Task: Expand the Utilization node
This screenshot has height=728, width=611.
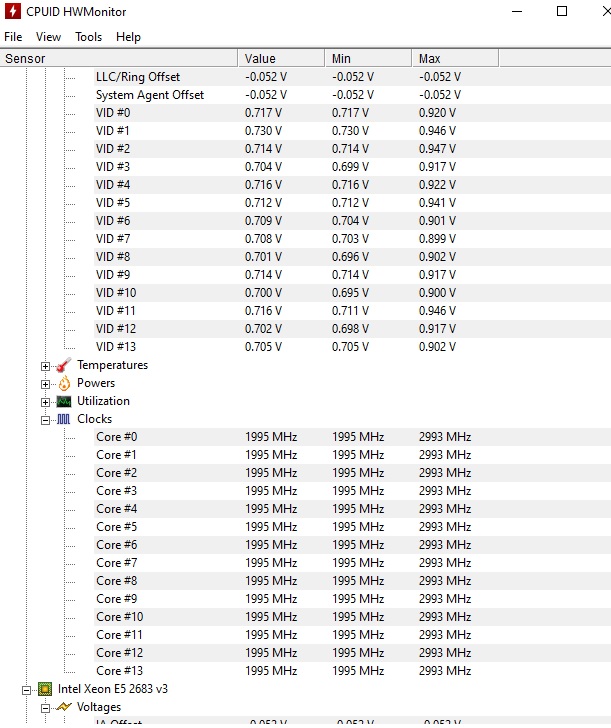Action: click(45, 403)
